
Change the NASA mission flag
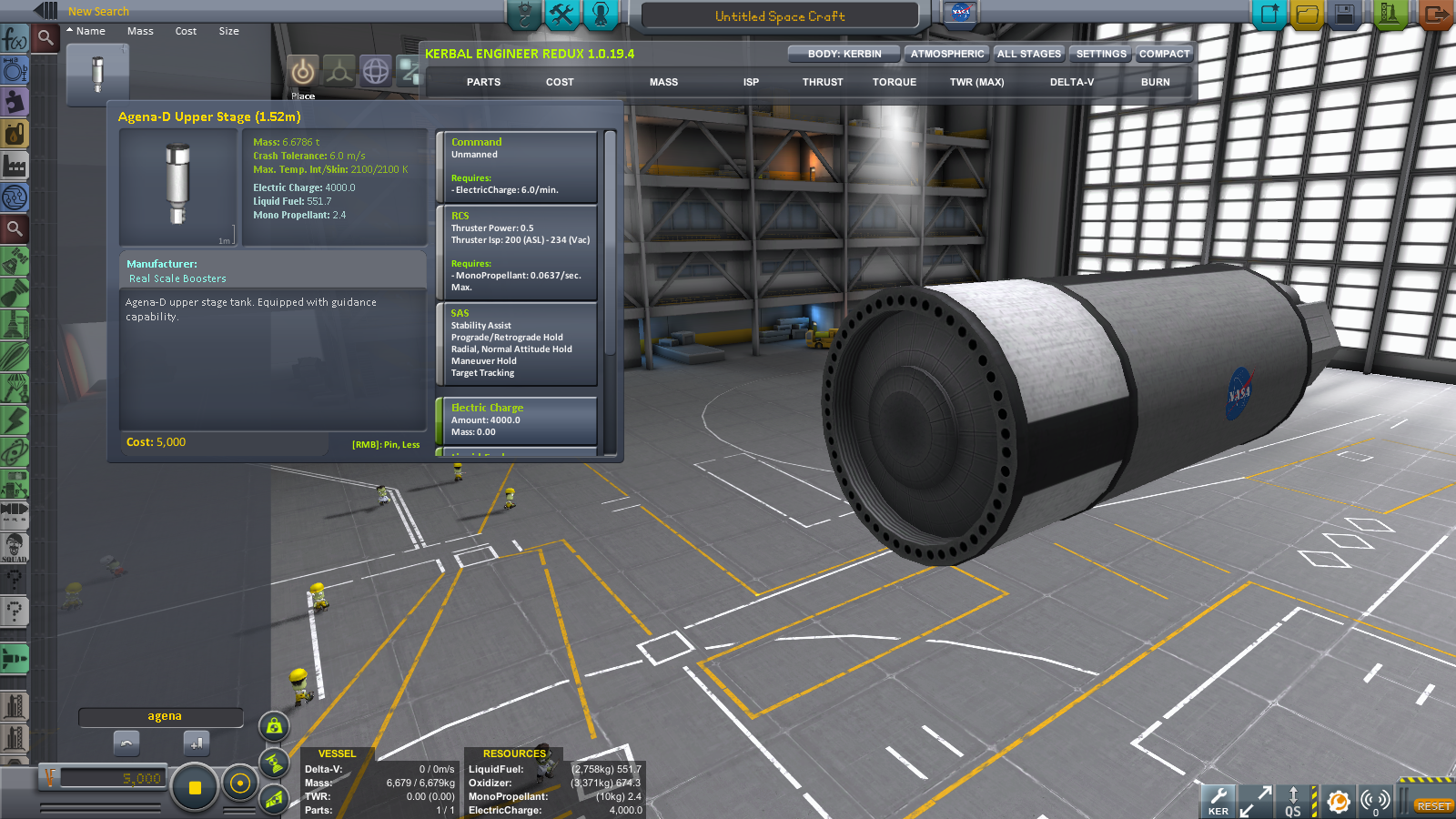click(x=960, y=13)
